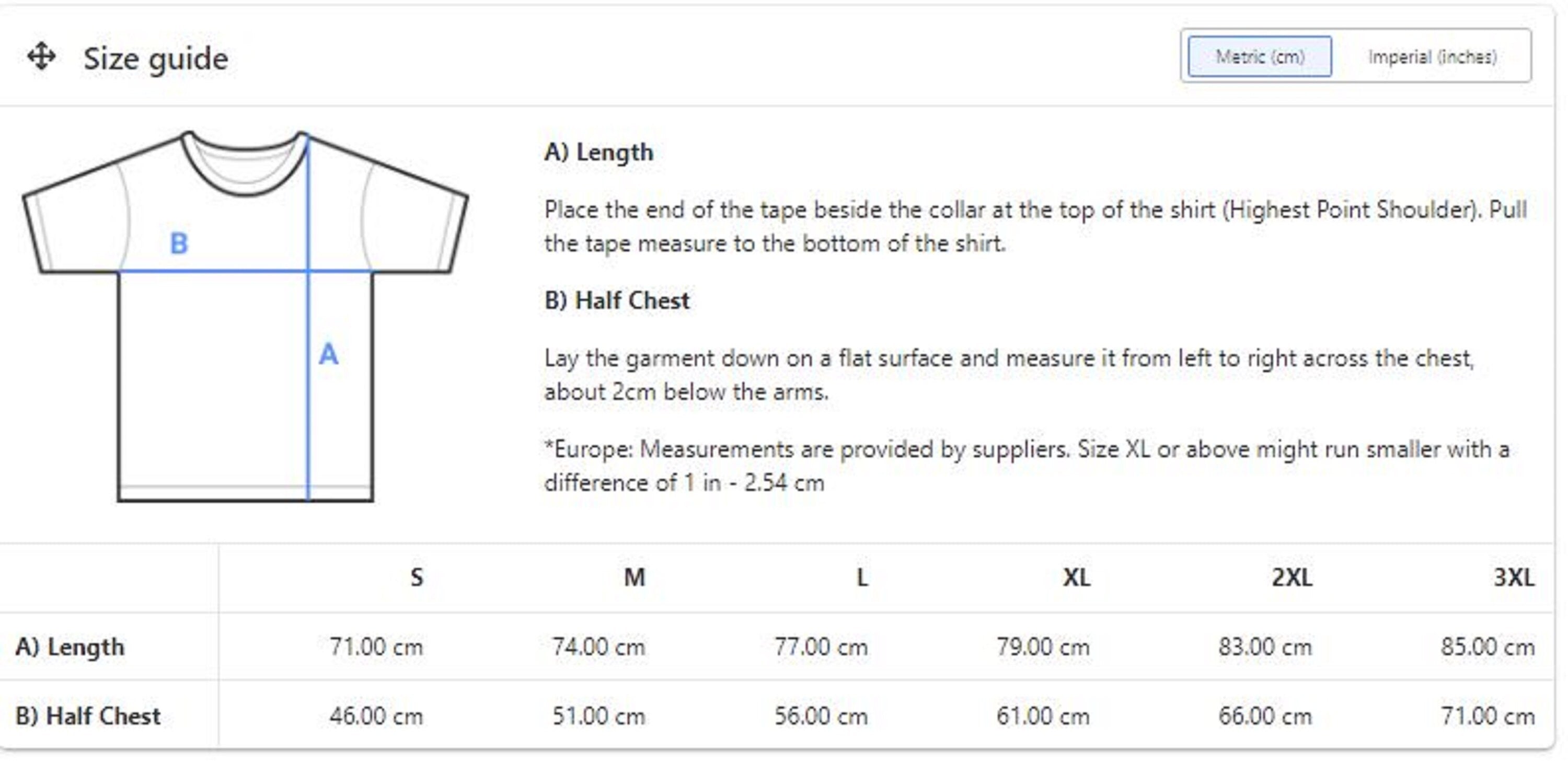1568x764 pixels.
Task: Click the B) Half Chest heading above the instructions
Action: [617, 300]
